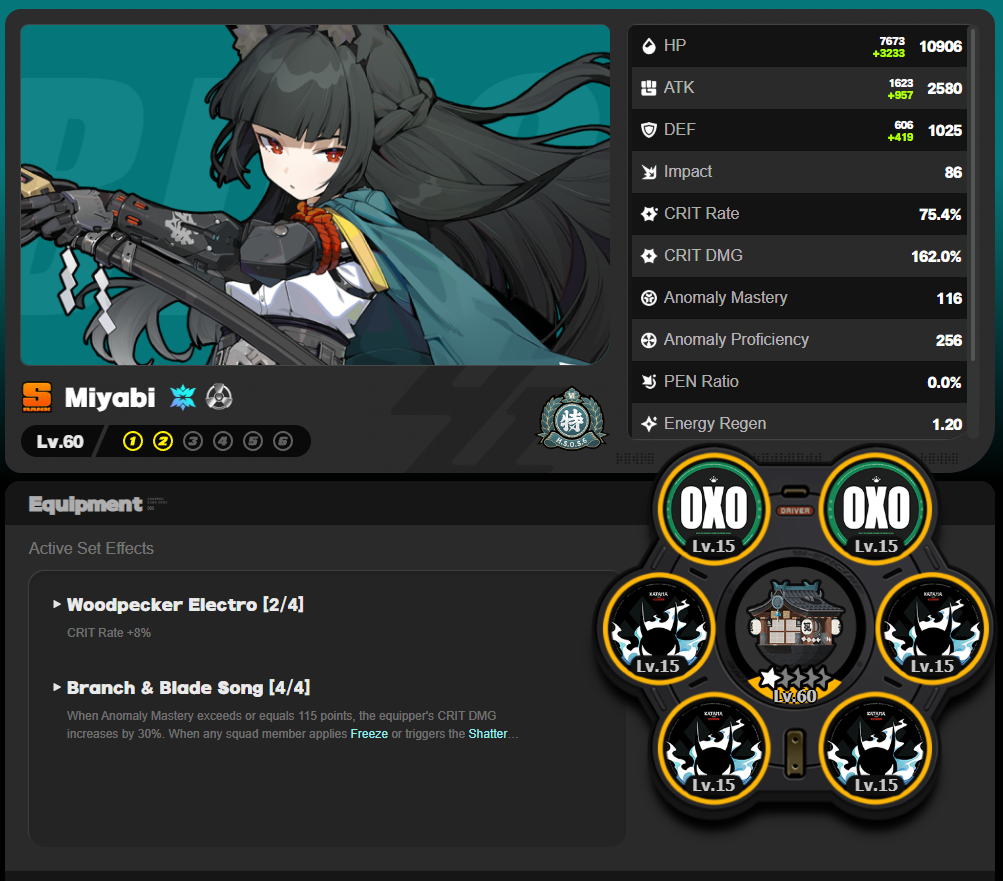
Task: Open the Lv.60 W-Engine in the center
Action: [x=795, y=630]
